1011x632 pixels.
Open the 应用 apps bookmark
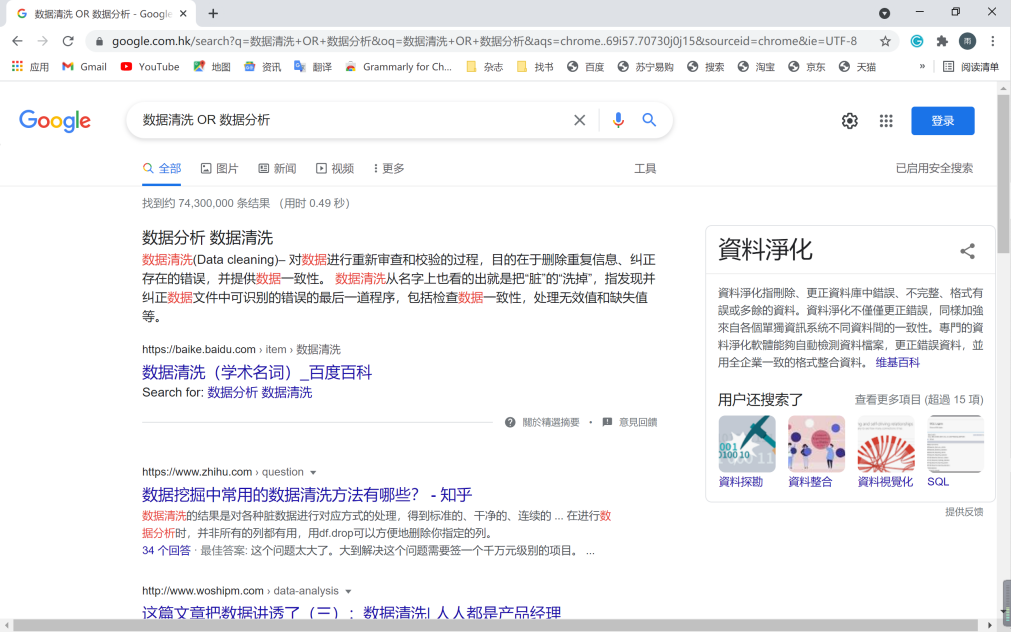(x=30, y=66)
